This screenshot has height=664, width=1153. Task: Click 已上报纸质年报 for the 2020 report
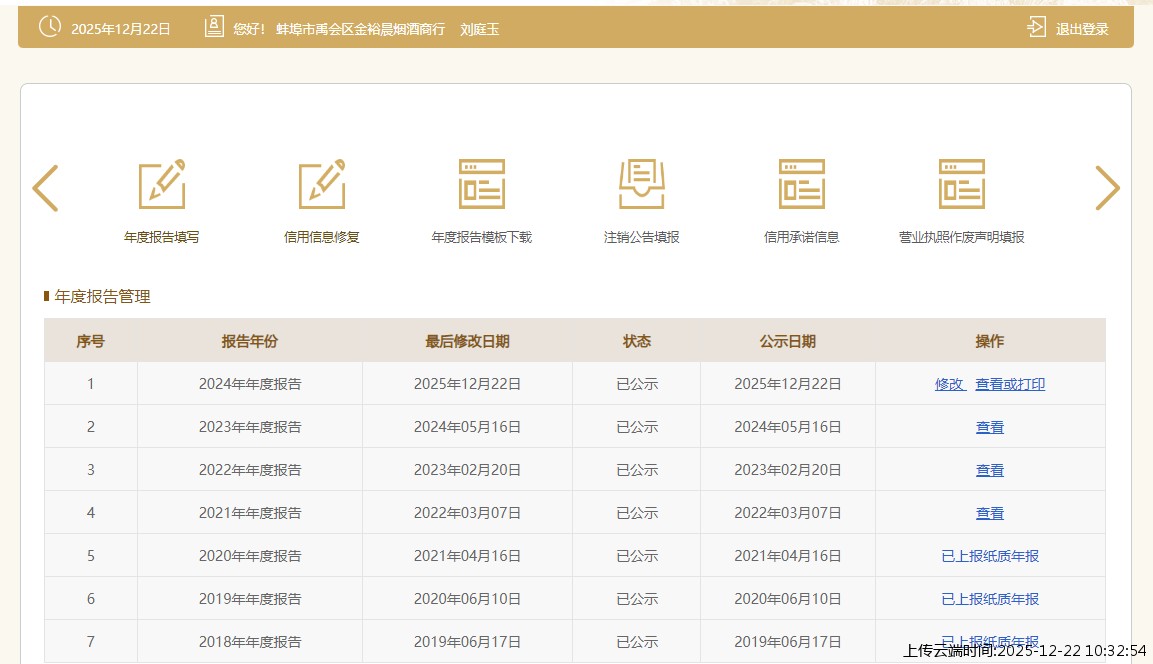(x=989, y=556)
